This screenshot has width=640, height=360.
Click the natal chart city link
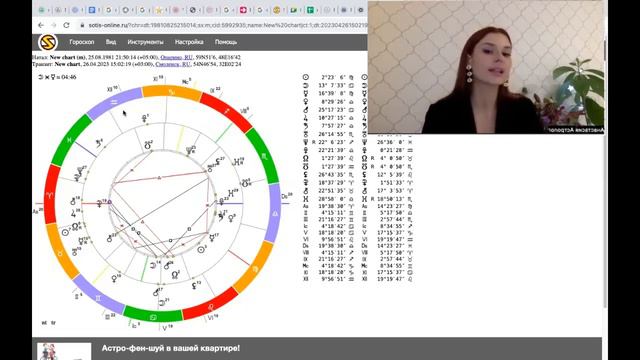(176, 58)
